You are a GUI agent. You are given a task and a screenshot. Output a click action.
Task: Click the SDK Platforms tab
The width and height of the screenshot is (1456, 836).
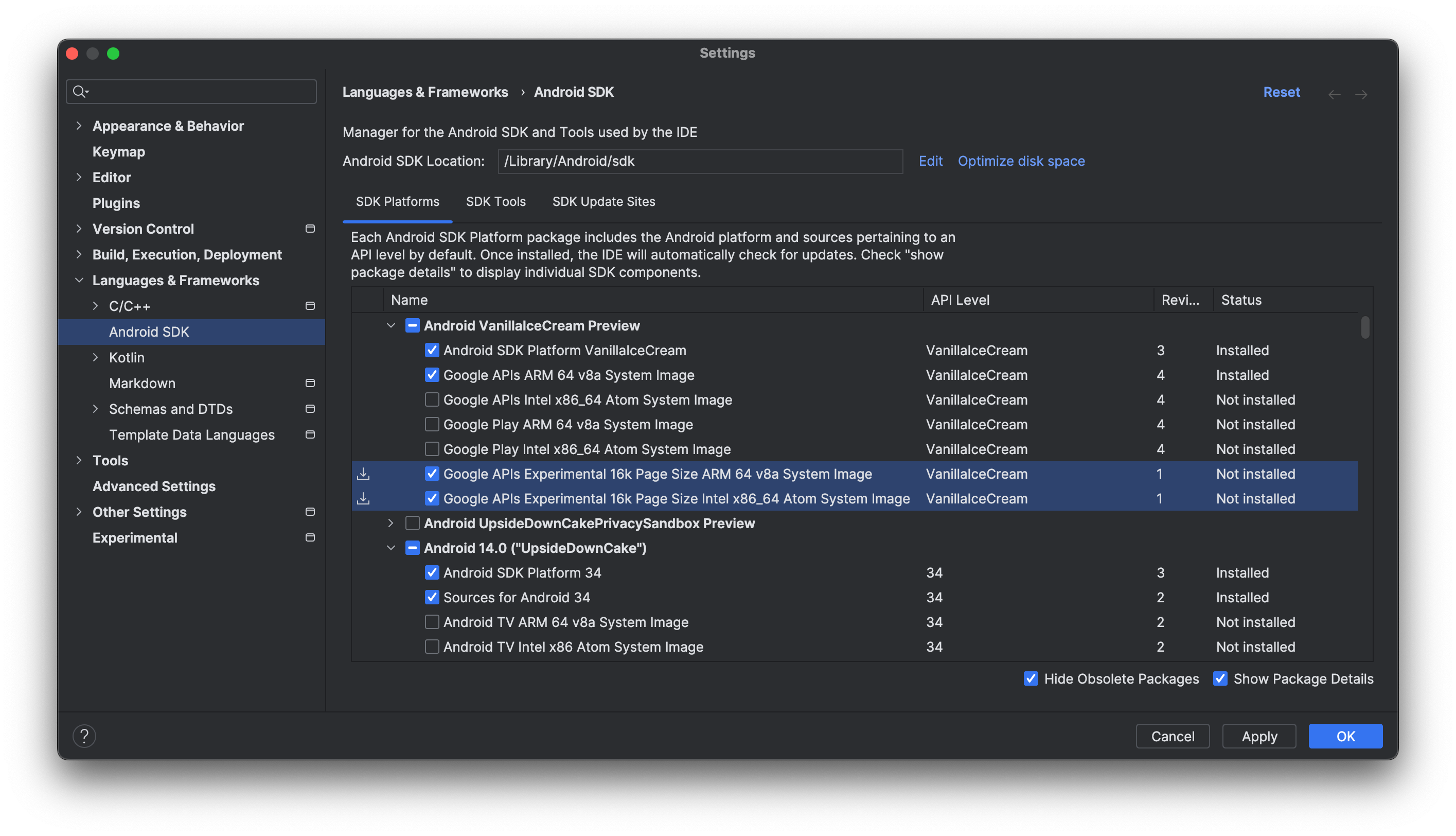pos(397,201)
